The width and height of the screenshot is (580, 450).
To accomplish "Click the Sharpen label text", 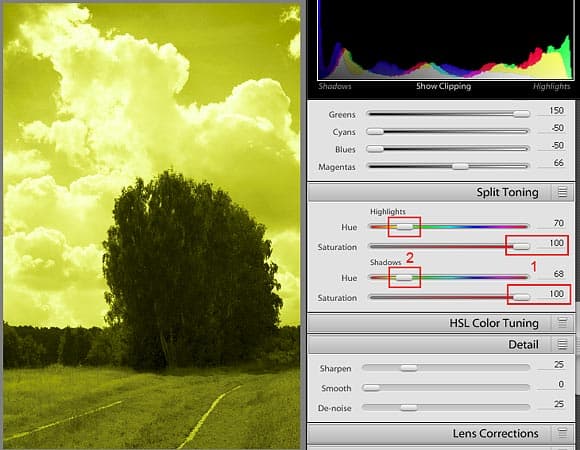I will [x=335, y=369].
